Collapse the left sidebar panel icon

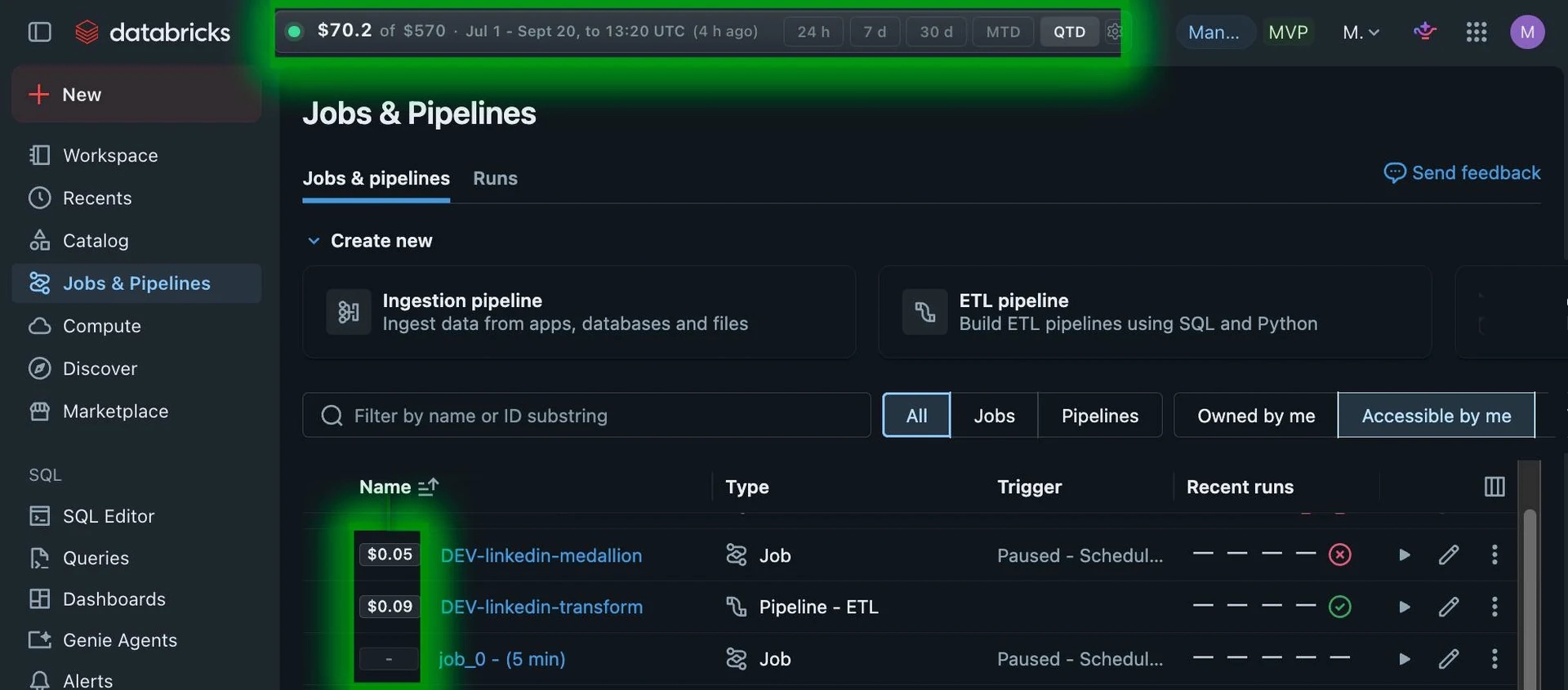click(39, 32)
